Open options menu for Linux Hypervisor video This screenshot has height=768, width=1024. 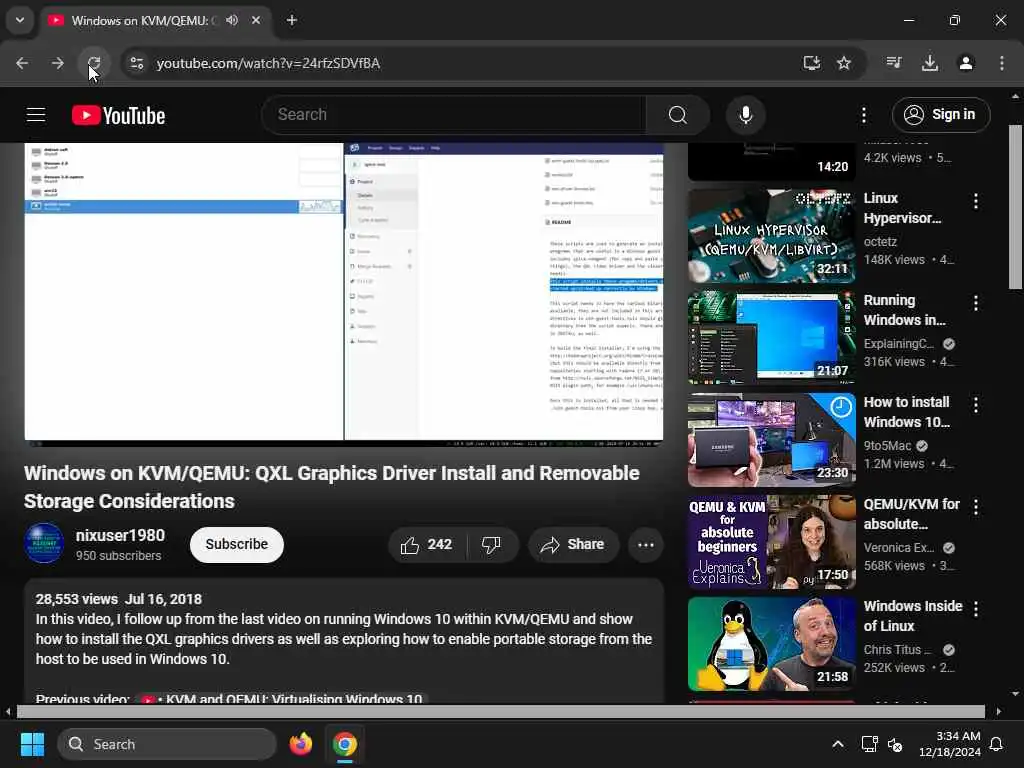pyautogui.click(x=976, y=201)
